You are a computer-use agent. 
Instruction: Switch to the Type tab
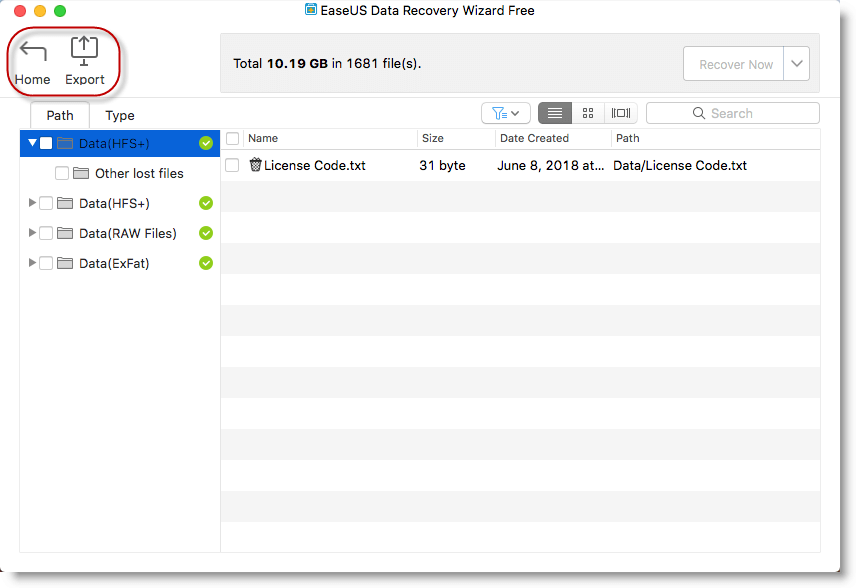pyautogui.click(x=119, y=115)
